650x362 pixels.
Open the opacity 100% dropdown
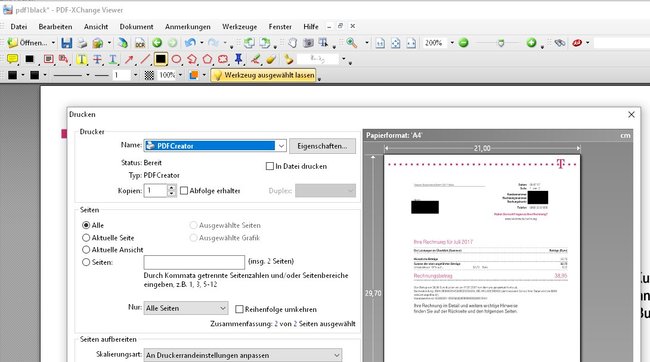[180, 75]
